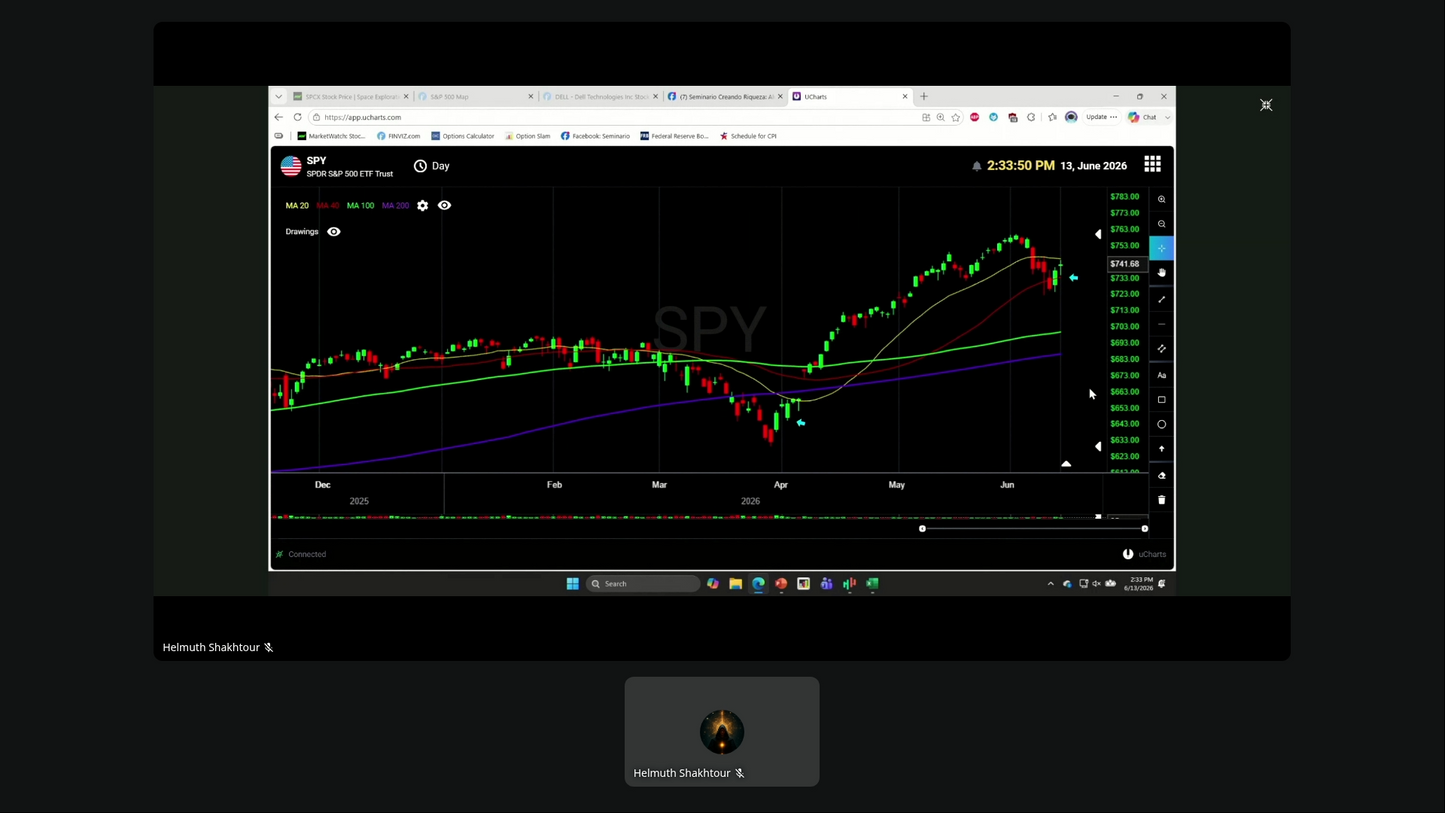
Task: Click the upper price-axis collapse arrow
Action: coord(1098,234)
